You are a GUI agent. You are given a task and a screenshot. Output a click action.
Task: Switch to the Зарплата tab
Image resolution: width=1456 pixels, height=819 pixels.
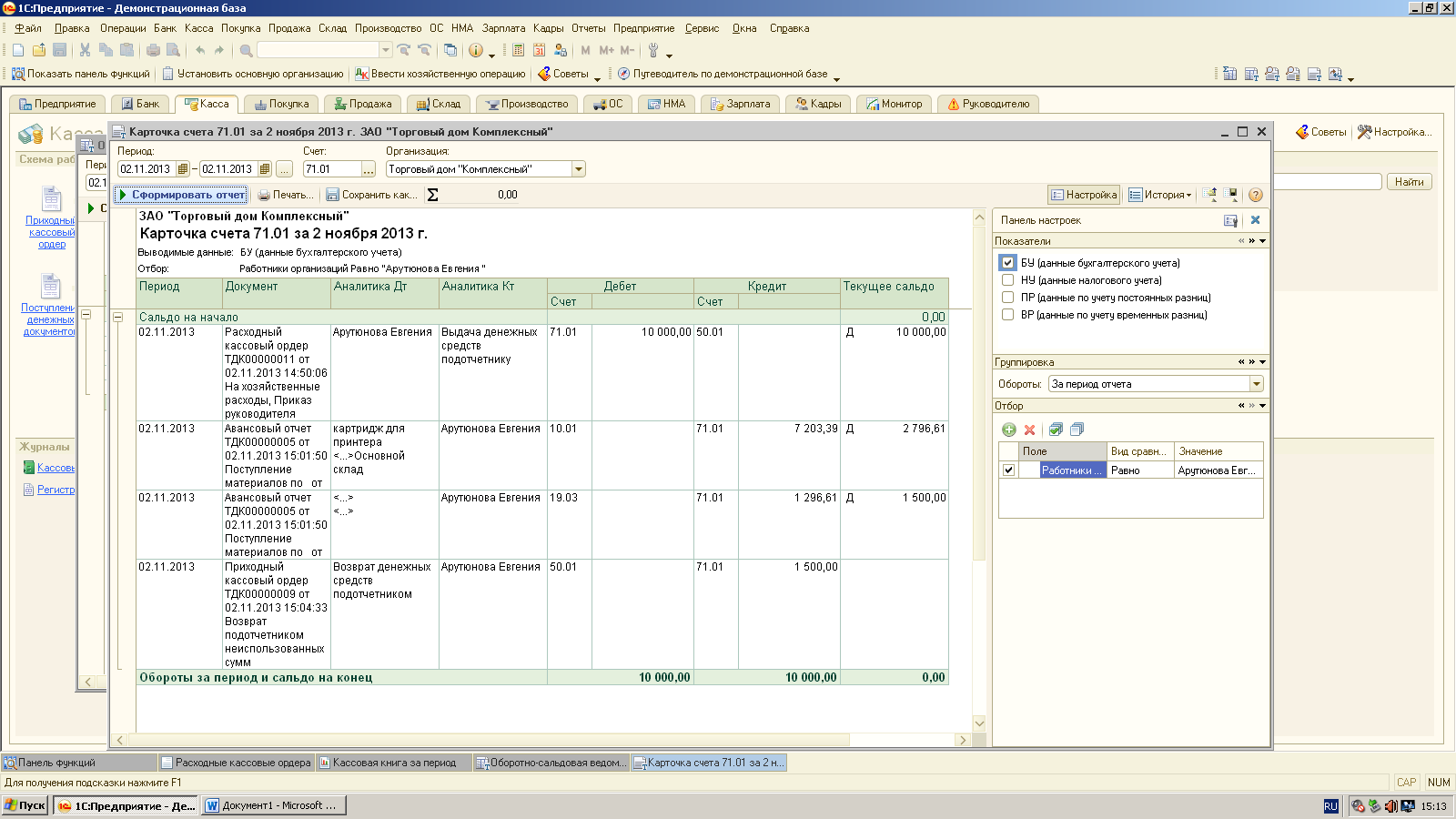(740, 104)
